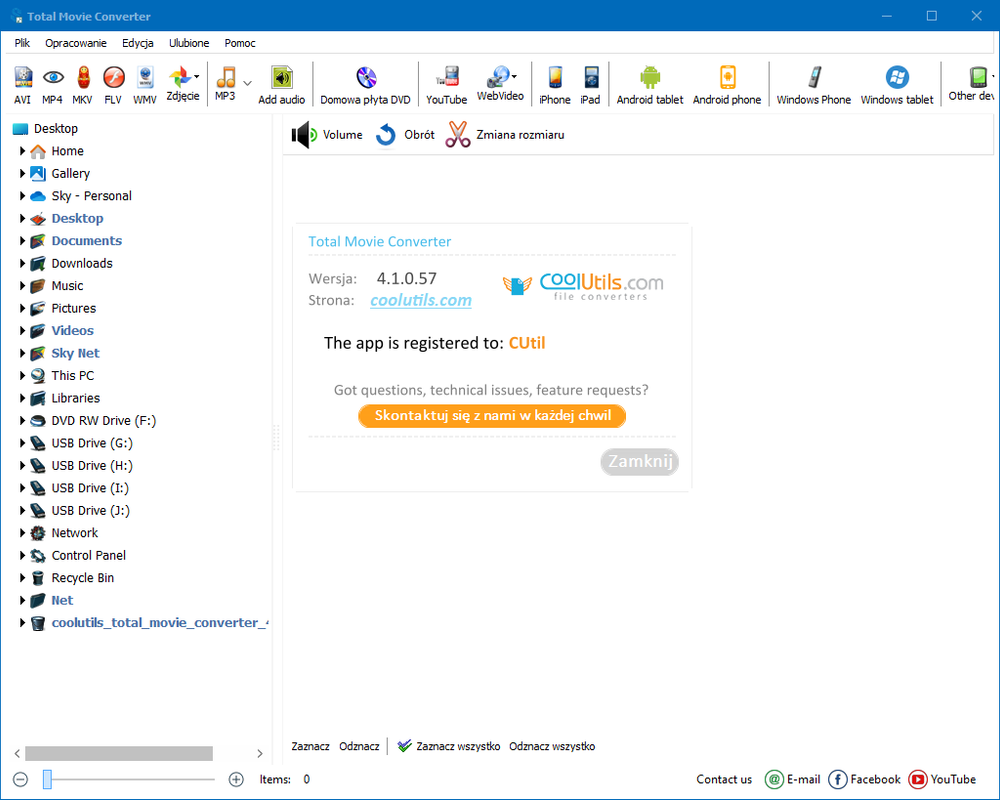
Task: Click the Add audio tool
Action: tap(281, 85)
